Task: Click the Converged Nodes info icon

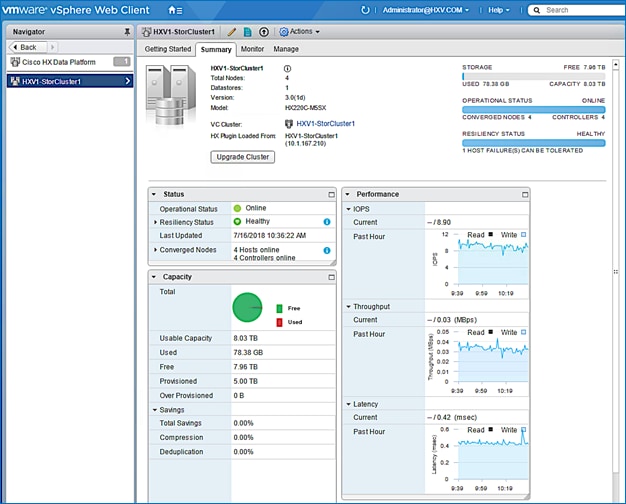Action: click(327, 250)
